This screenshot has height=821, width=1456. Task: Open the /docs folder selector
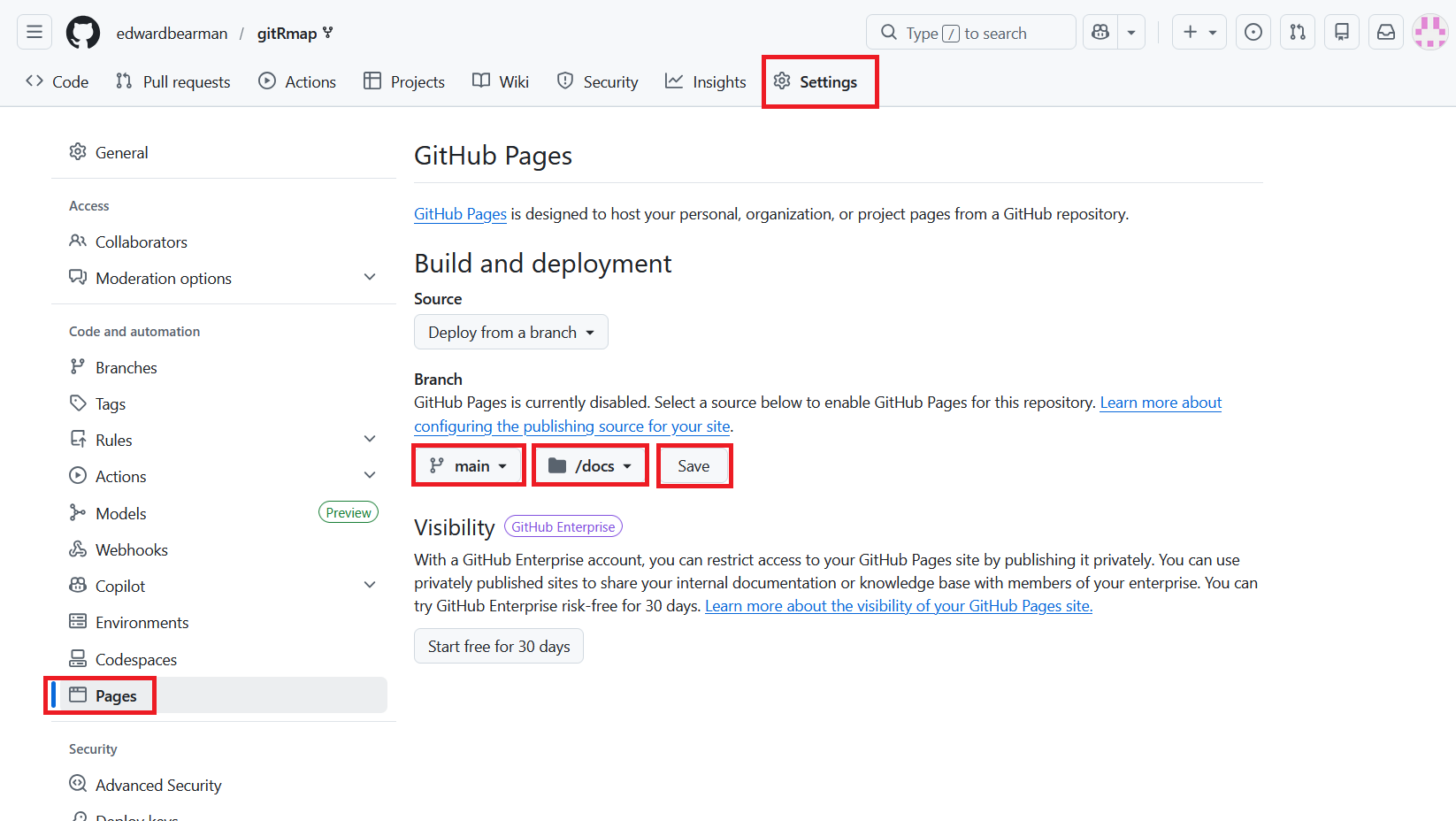pos(590,466)
